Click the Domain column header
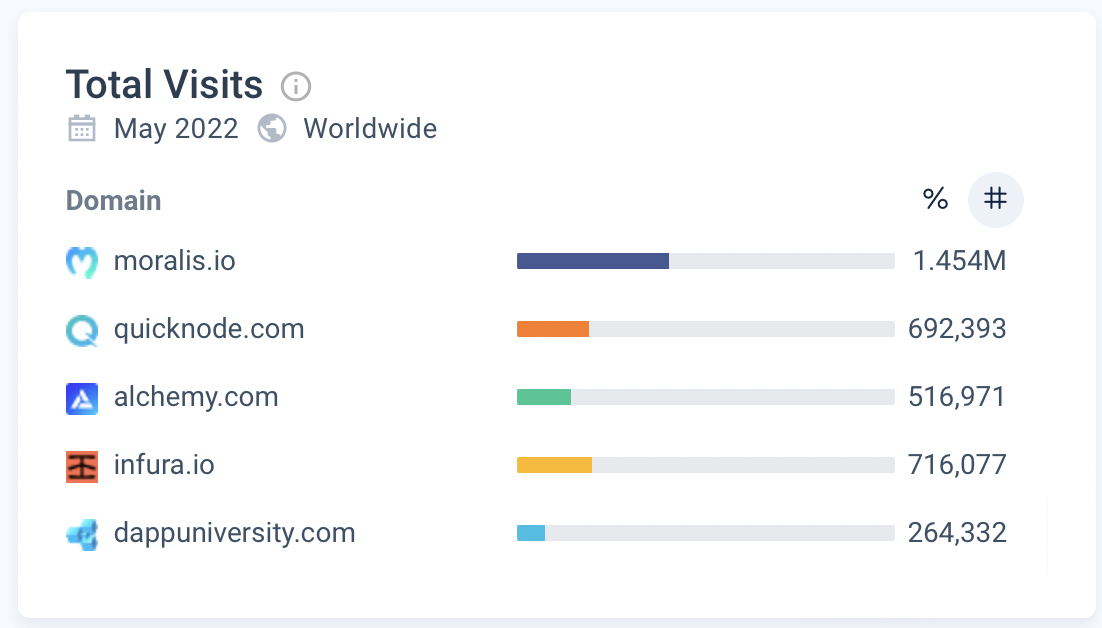The width and height of the screenshot is (1102, 628). tap(113, 201)
